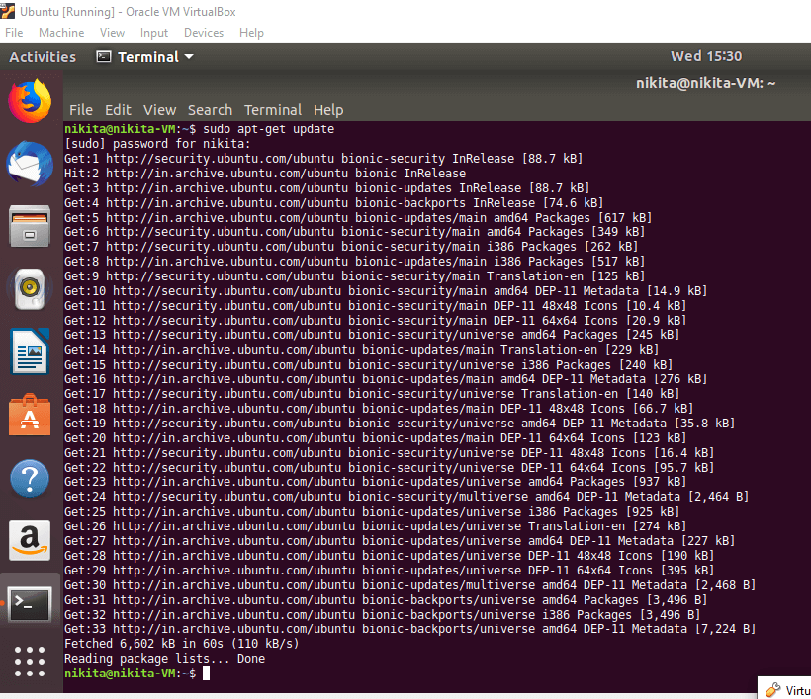Image resolution: width=811 pixels, height=699 pixels.
Task: Open the File menu in Terminal
Action: coord(80,110)
